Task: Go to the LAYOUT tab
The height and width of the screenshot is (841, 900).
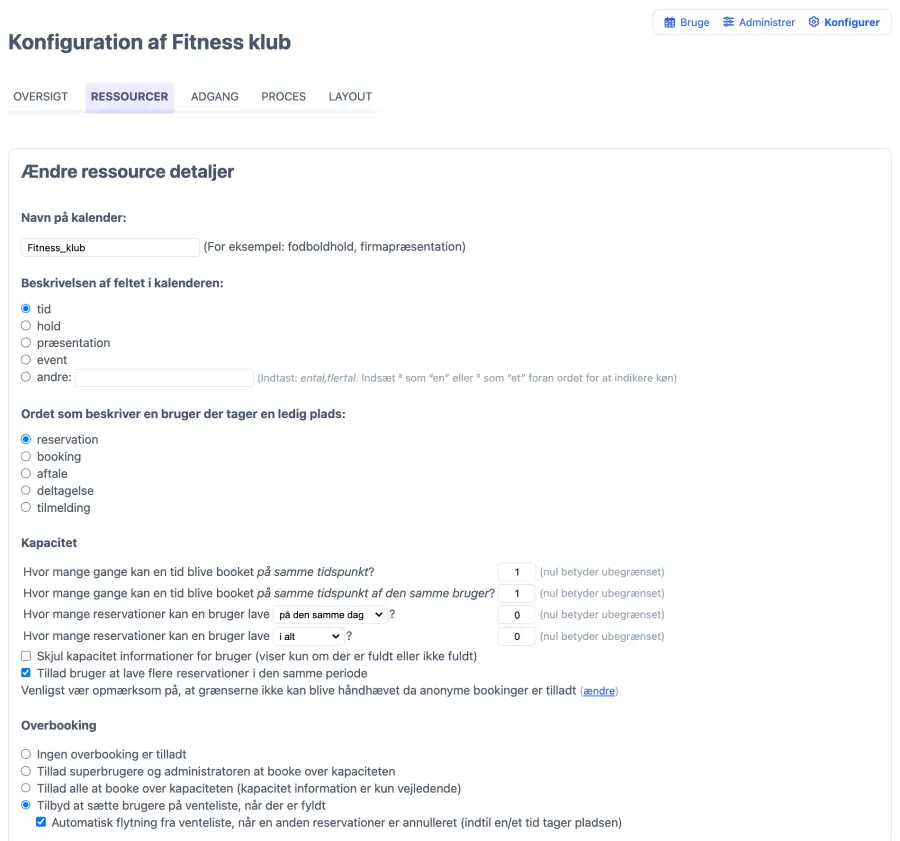Action: point(350,97)
